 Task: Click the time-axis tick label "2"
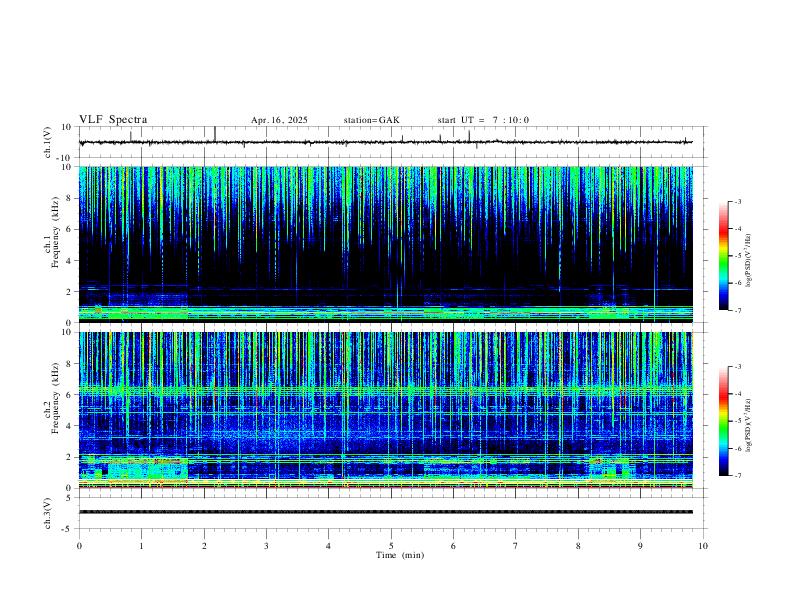point(204,546)
